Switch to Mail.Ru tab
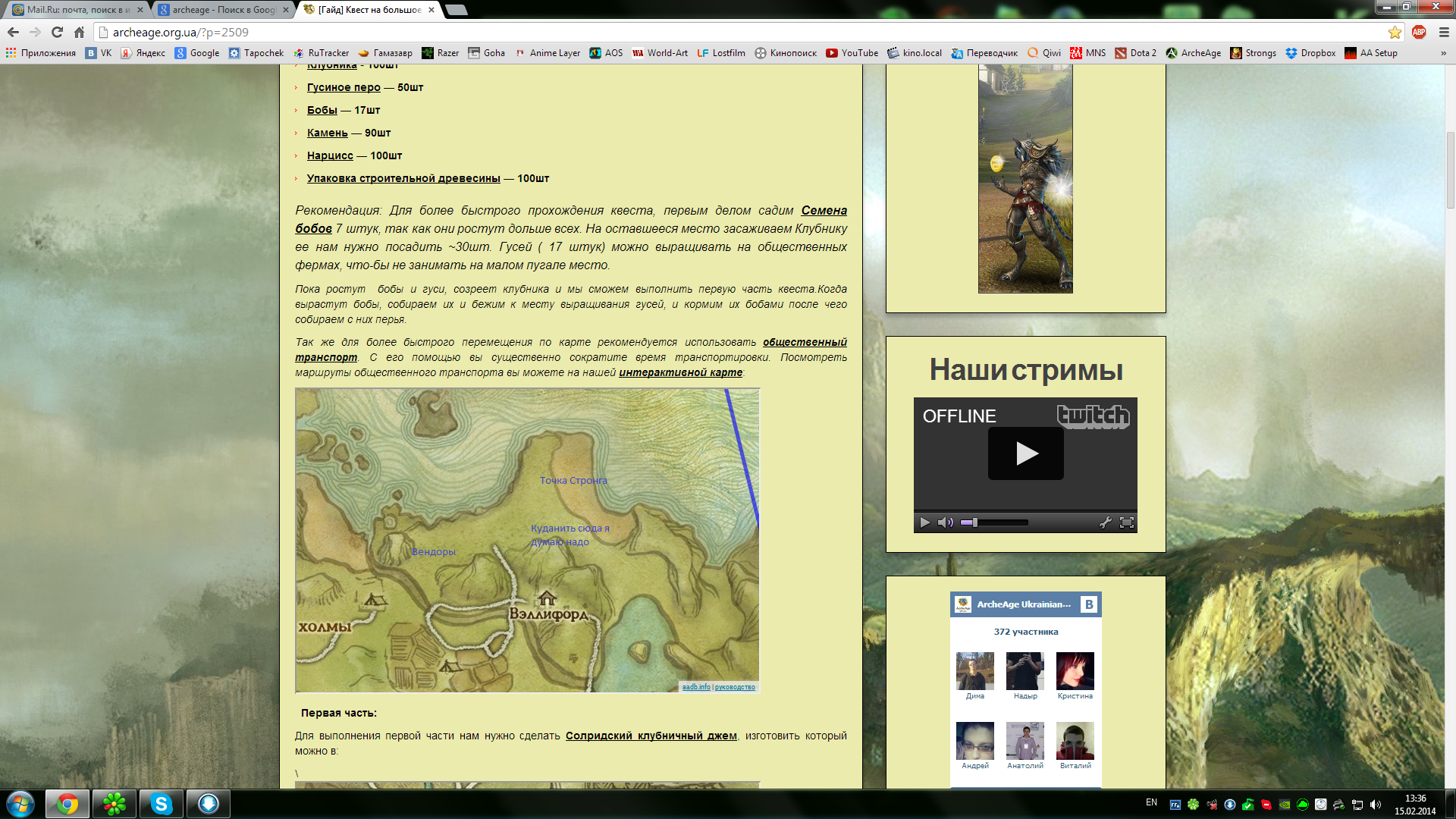This screenshot has height=819, width=1456. pos(76,10)
